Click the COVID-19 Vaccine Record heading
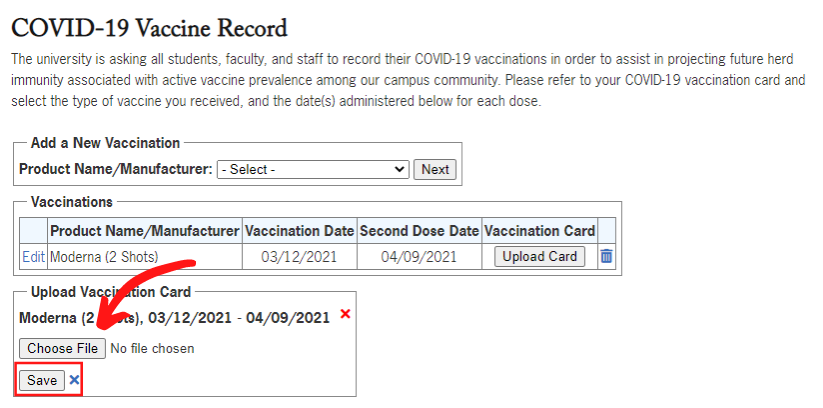Image resolution: width=823 pixels, height=408 pixels. (150, 28)
